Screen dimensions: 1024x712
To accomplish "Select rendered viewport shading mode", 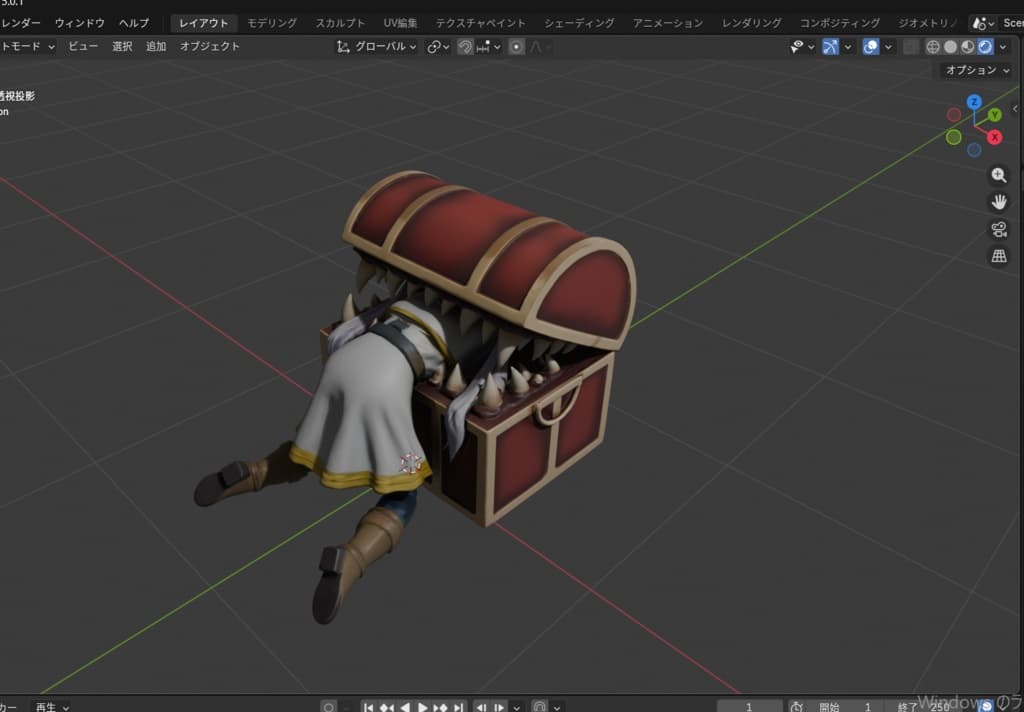I will [x=985, y=47].
